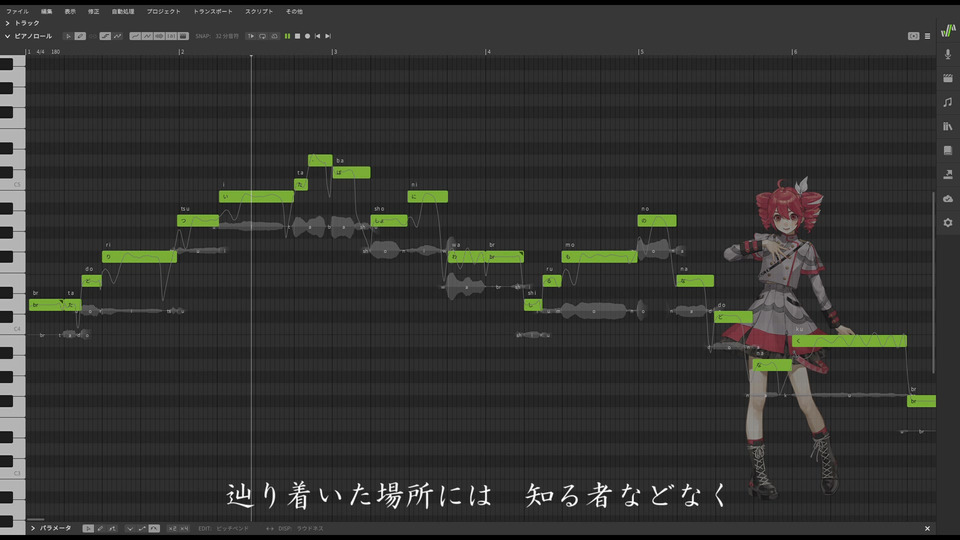
Task: Pause playback with the green pause button
Action: click(x=287, y=36)
